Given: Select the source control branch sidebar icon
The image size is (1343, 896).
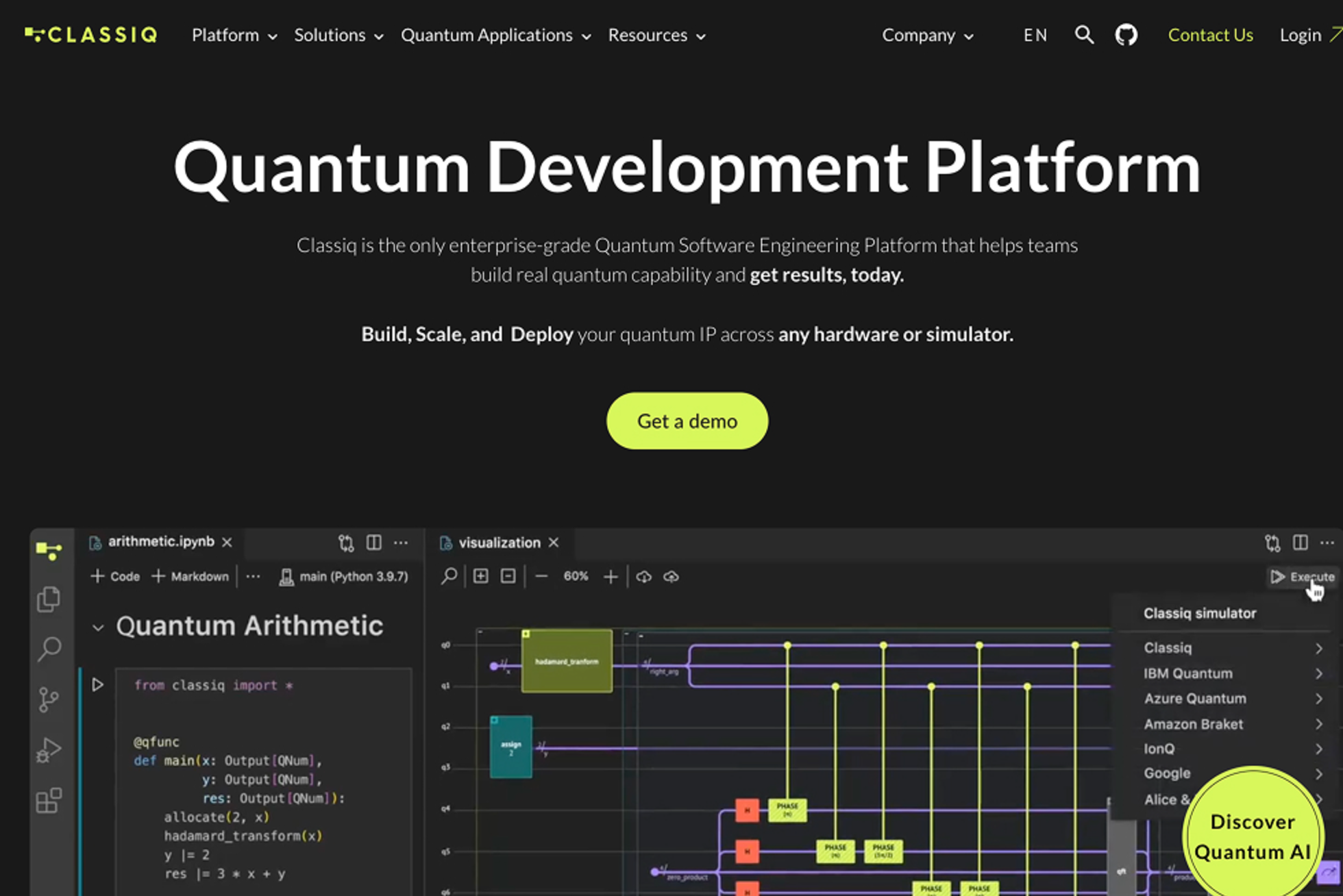Looking at the screenshot, I should [49, 699].
